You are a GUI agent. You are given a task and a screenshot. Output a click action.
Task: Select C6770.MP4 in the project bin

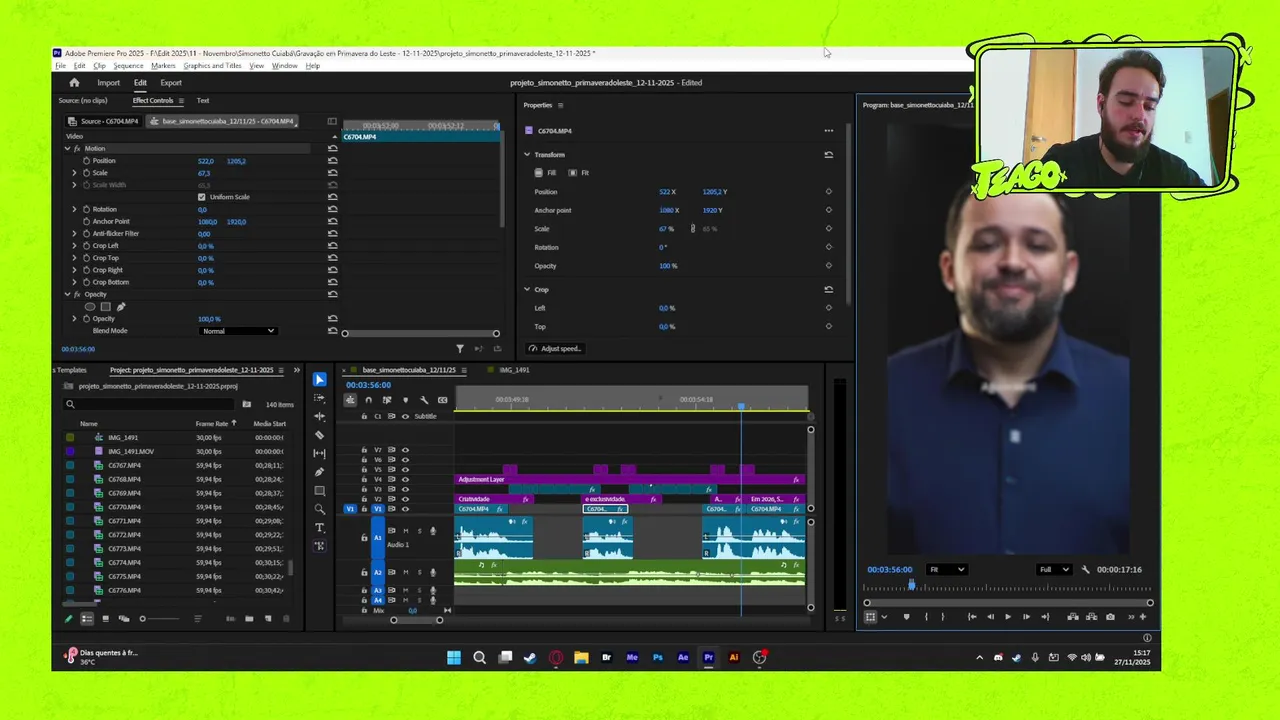[124, 507]
